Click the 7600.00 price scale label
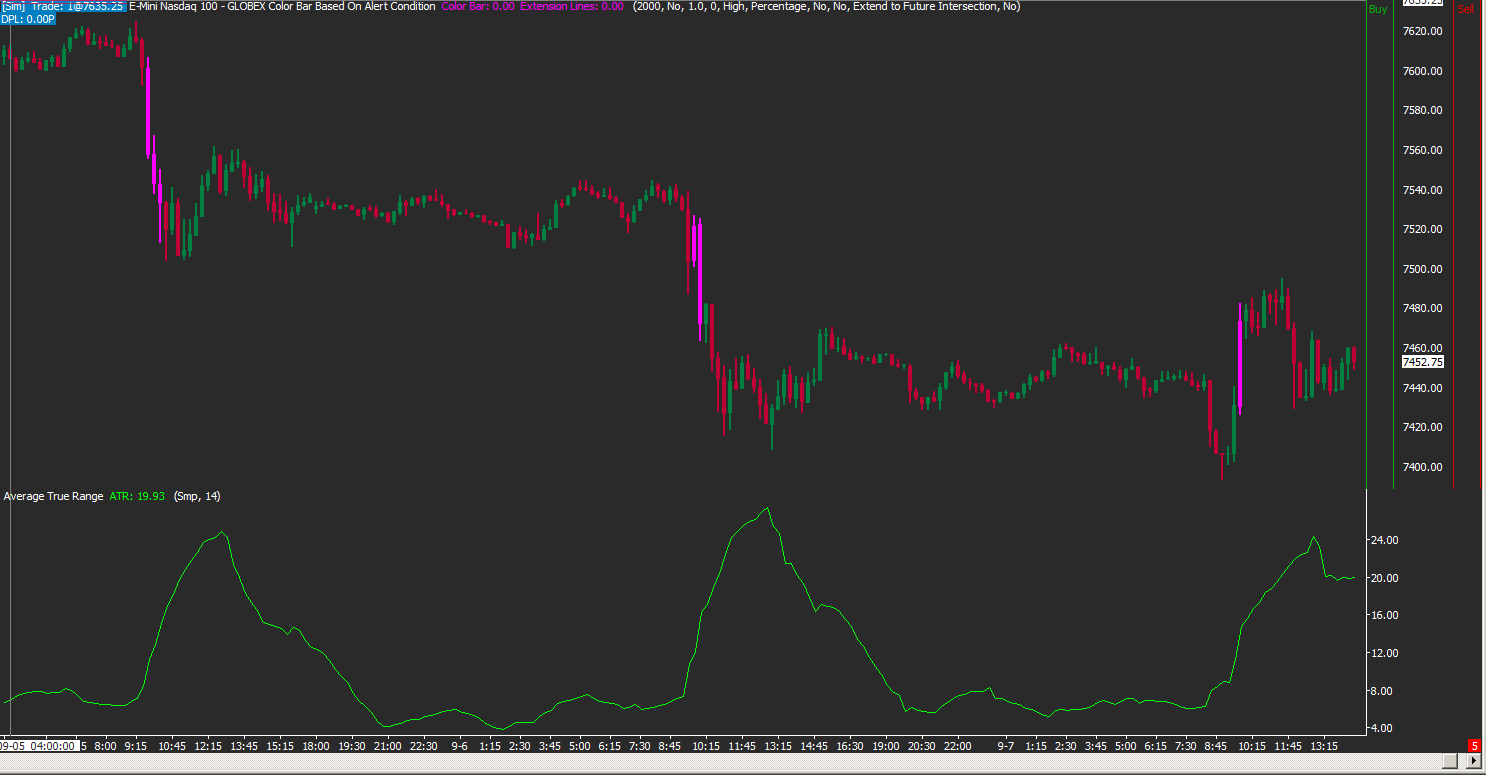 [1422, 71]
